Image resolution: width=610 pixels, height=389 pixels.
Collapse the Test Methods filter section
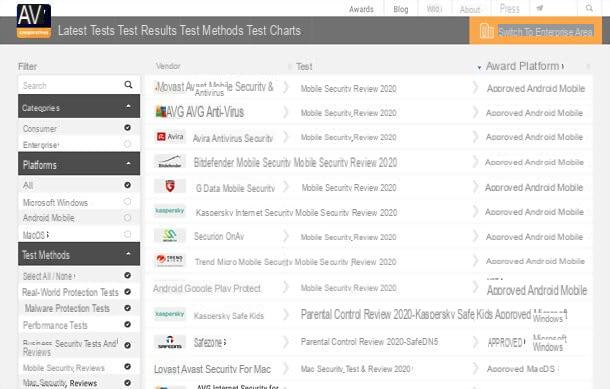tap(128, 254)
